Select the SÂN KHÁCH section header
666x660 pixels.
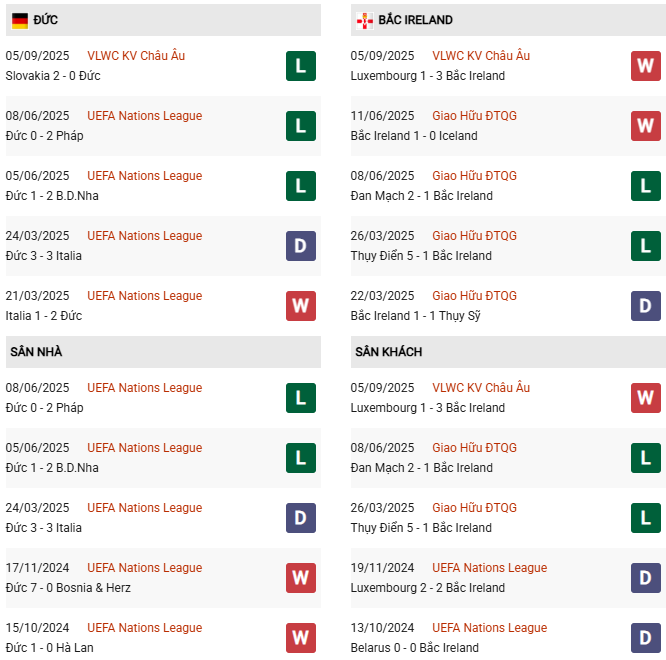(x=386, y=352)
